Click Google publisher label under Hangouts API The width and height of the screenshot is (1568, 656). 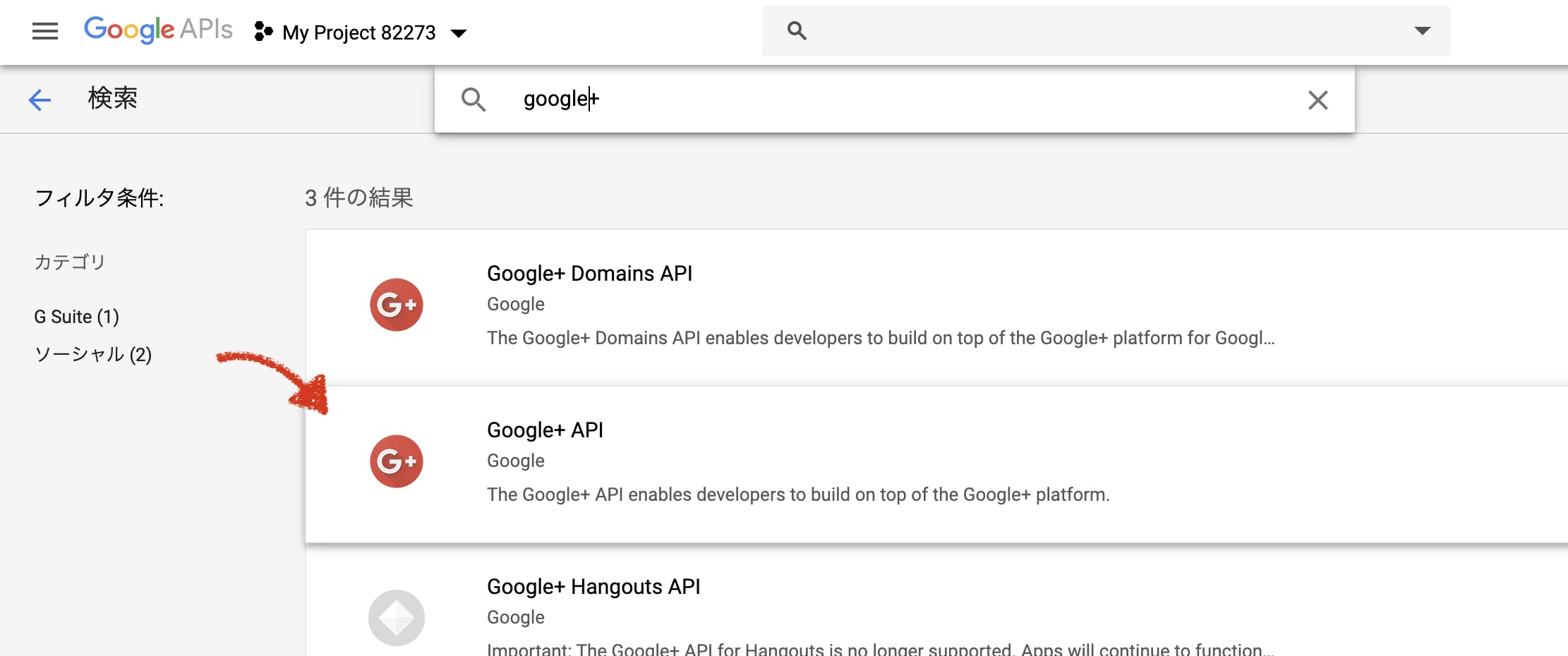pyautogui.click(x=516, y=617)
